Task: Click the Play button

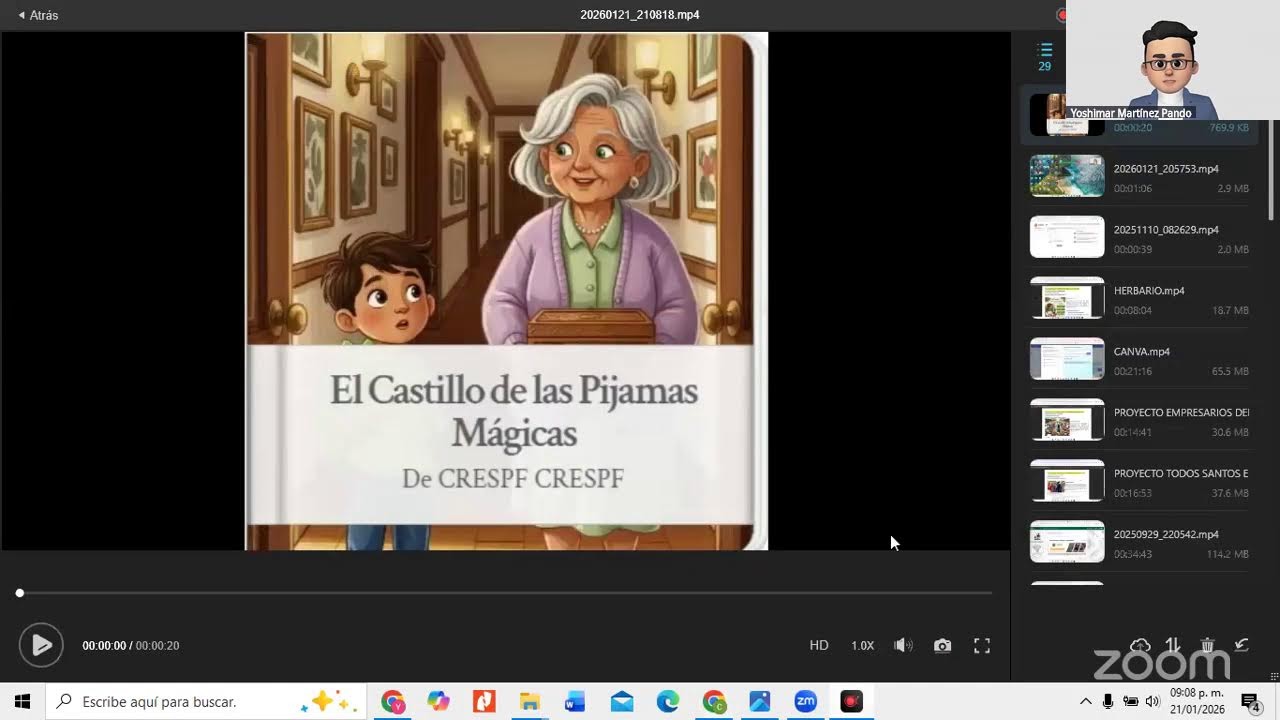Action: click(x=41, y=645)
